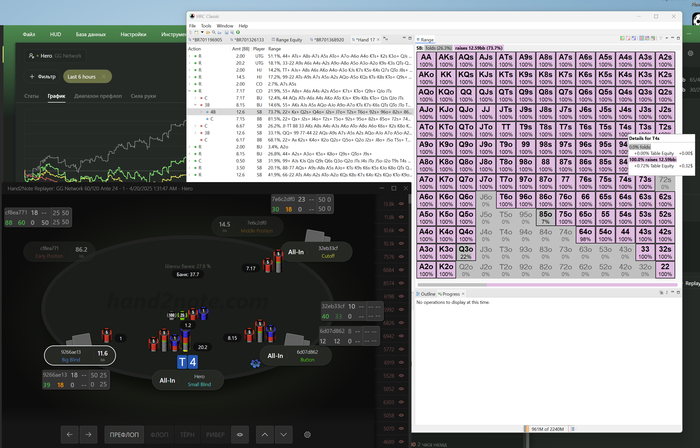Image resolution: width=700 pixels, height=448 pixels.
Task: Select the ФЛОП street button
Action: coord(159,434)
